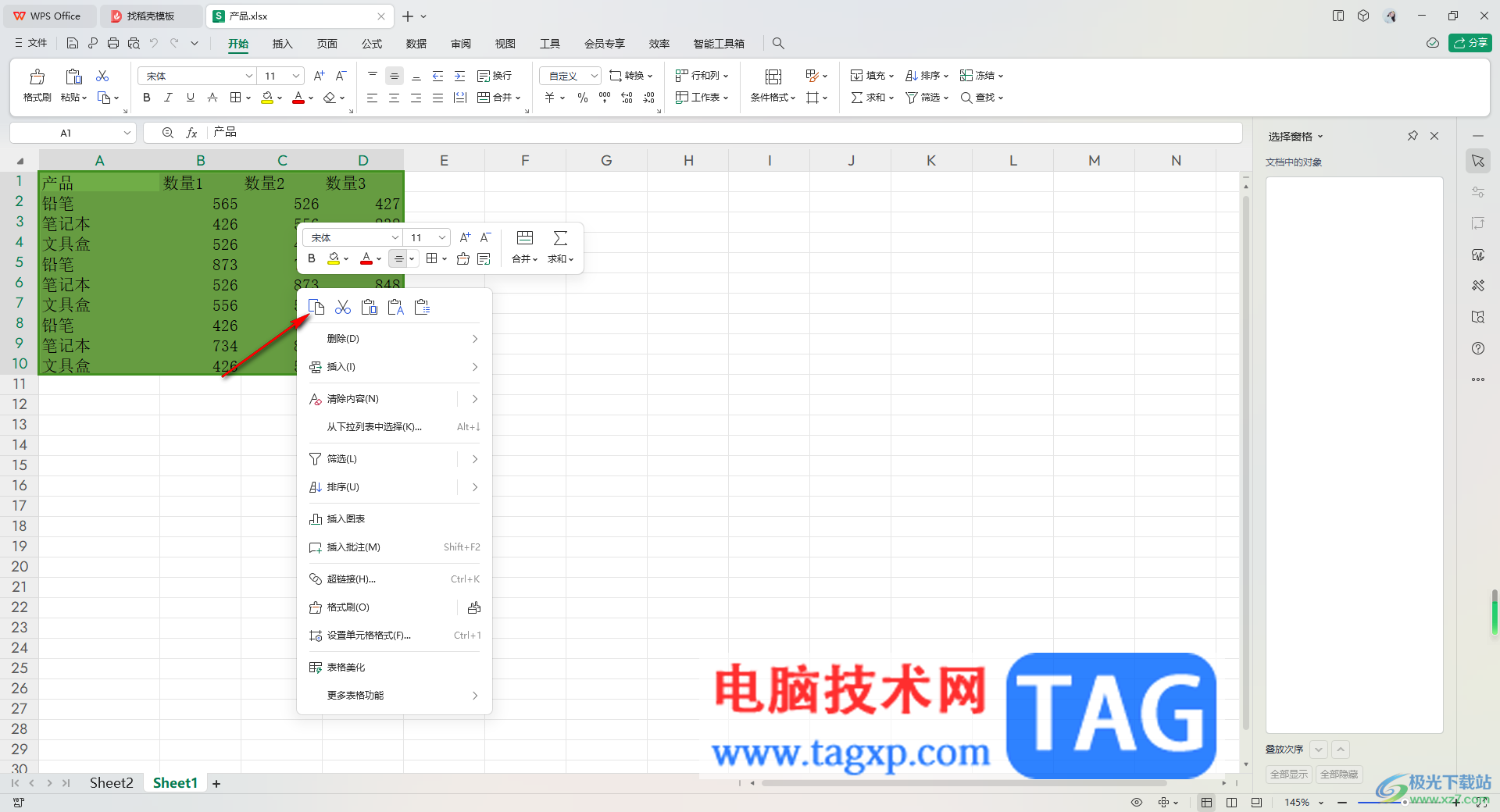
Task: Open the ribbon font name dropdown
Action: (249, 76)
